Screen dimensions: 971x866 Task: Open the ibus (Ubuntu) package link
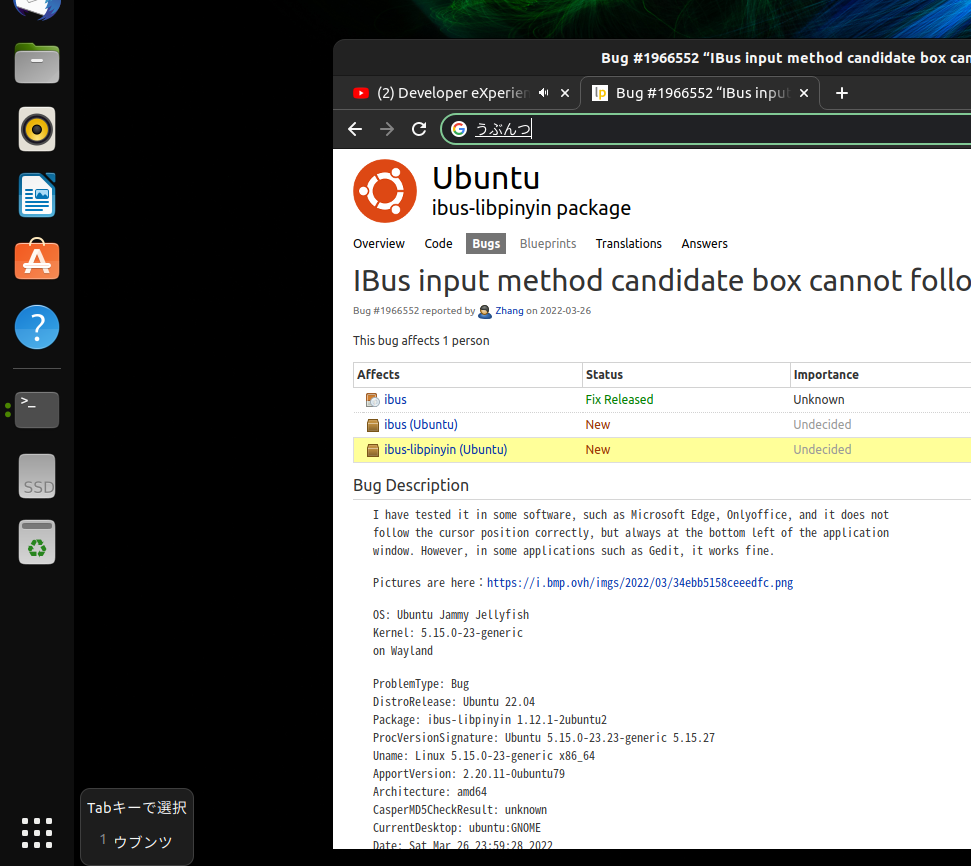[420, 424]
